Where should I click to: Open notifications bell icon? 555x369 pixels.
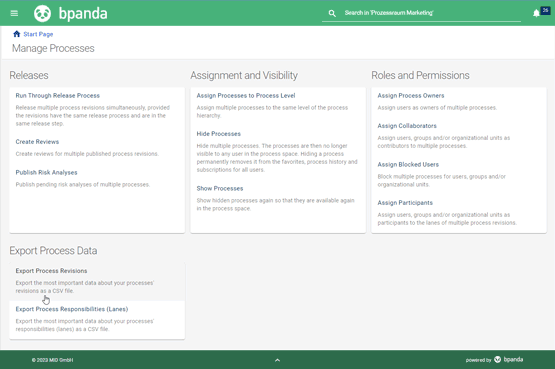(536, 13)
